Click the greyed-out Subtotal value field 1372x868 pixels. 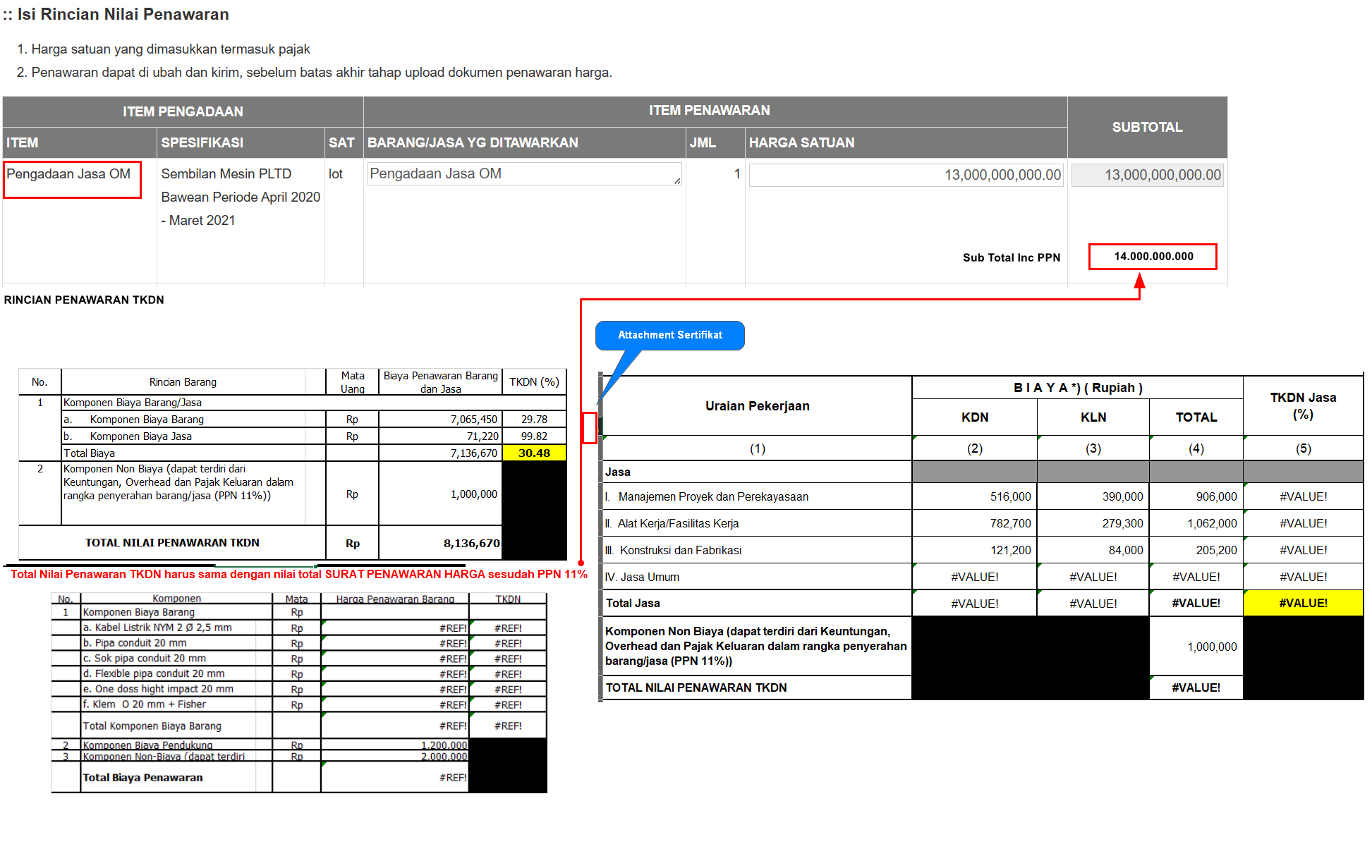1147,175
